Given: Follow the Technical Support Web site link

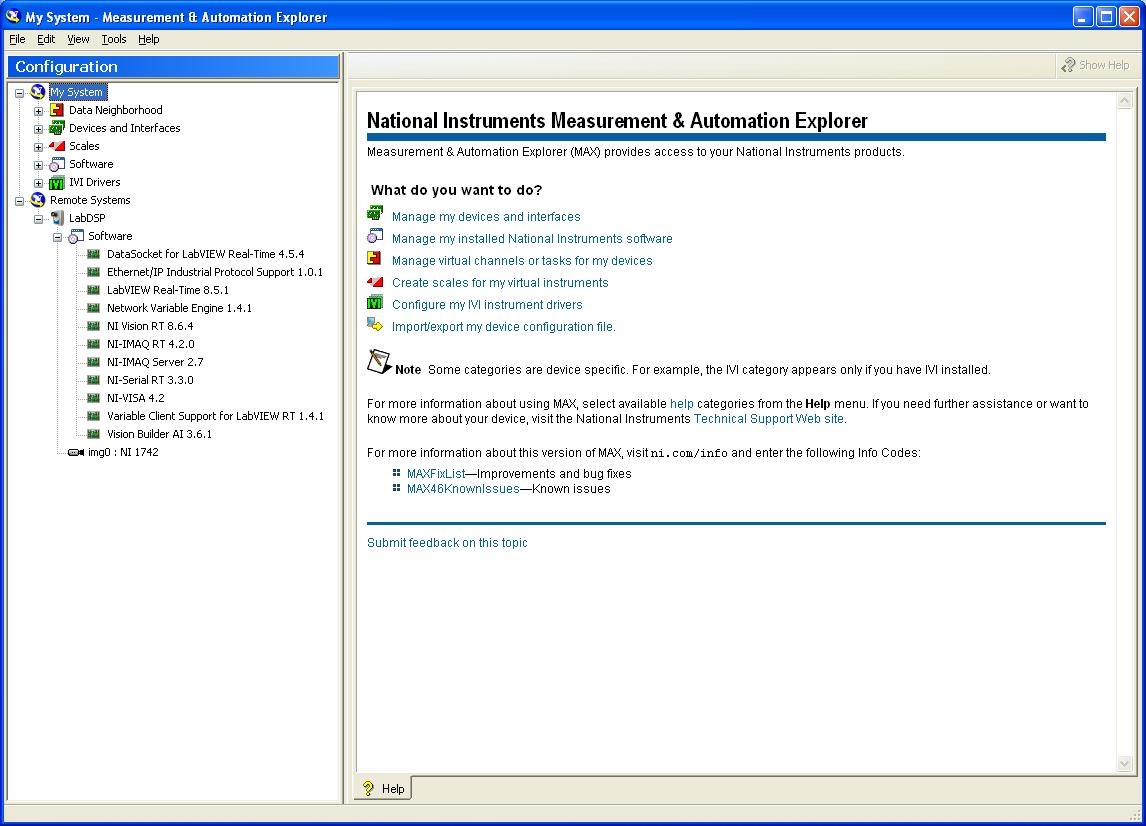Looking at the screenshot, I should coord(770,419).
